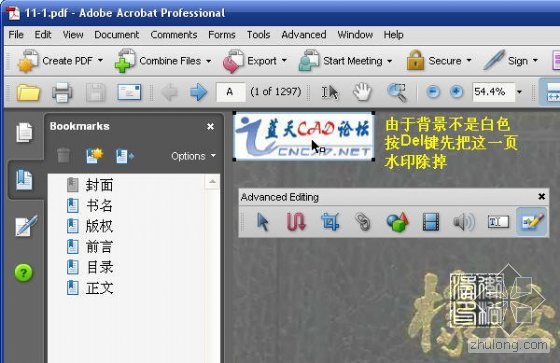Select the Sound tool speaker icon
Screen dimensions: 560x363
pyautogui.click(x=464, y=222)
